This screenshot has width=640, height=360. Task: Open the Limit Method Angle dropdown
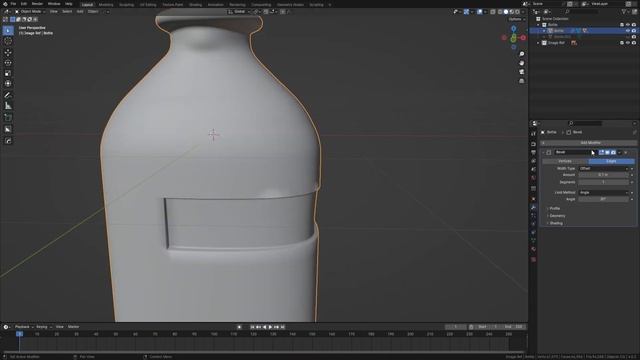pos(604,192)
